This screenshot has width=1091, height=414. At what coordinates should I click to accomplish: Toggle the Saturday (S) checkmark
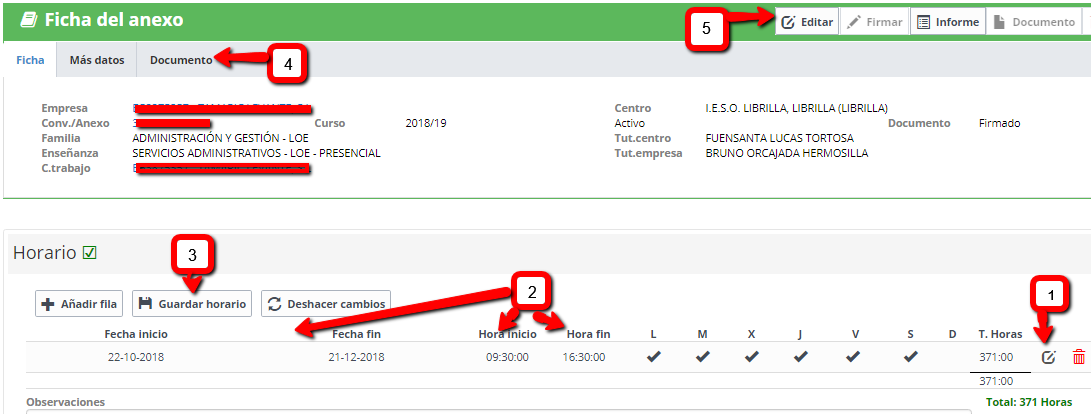(910, 357)
